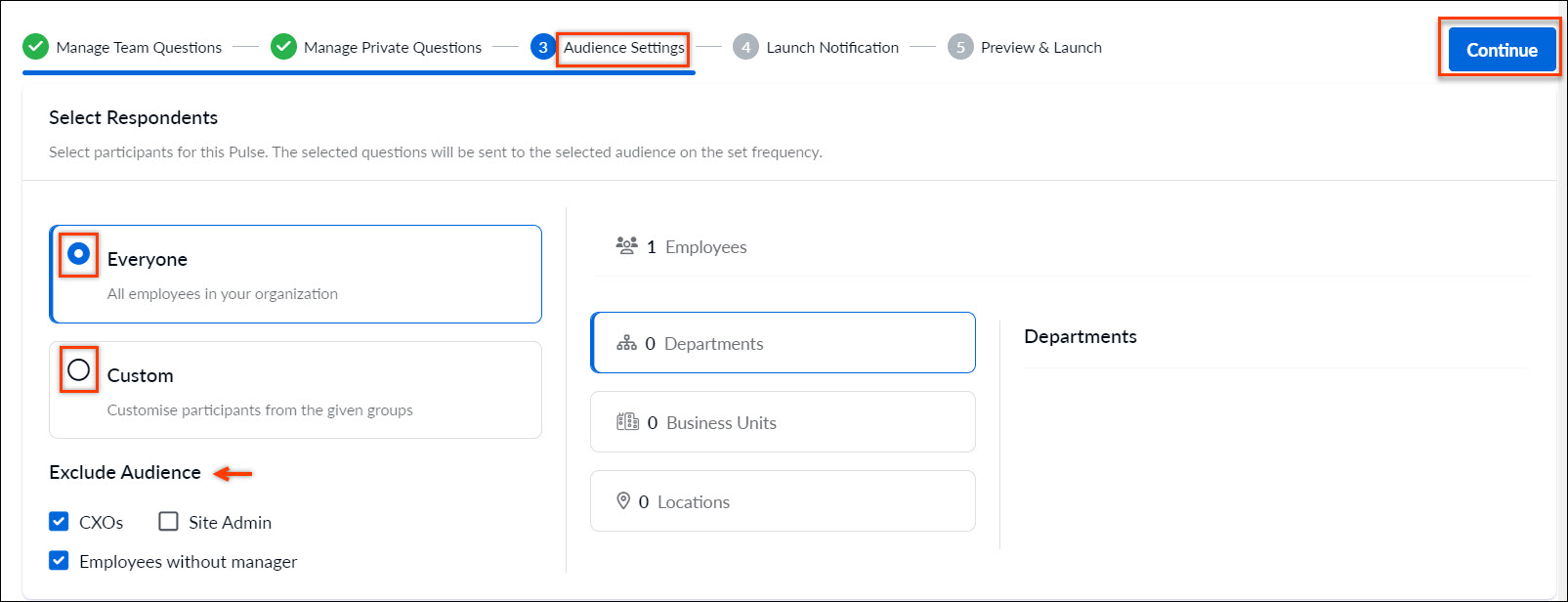Click the Exclude Audience heading

click(125, 472)
